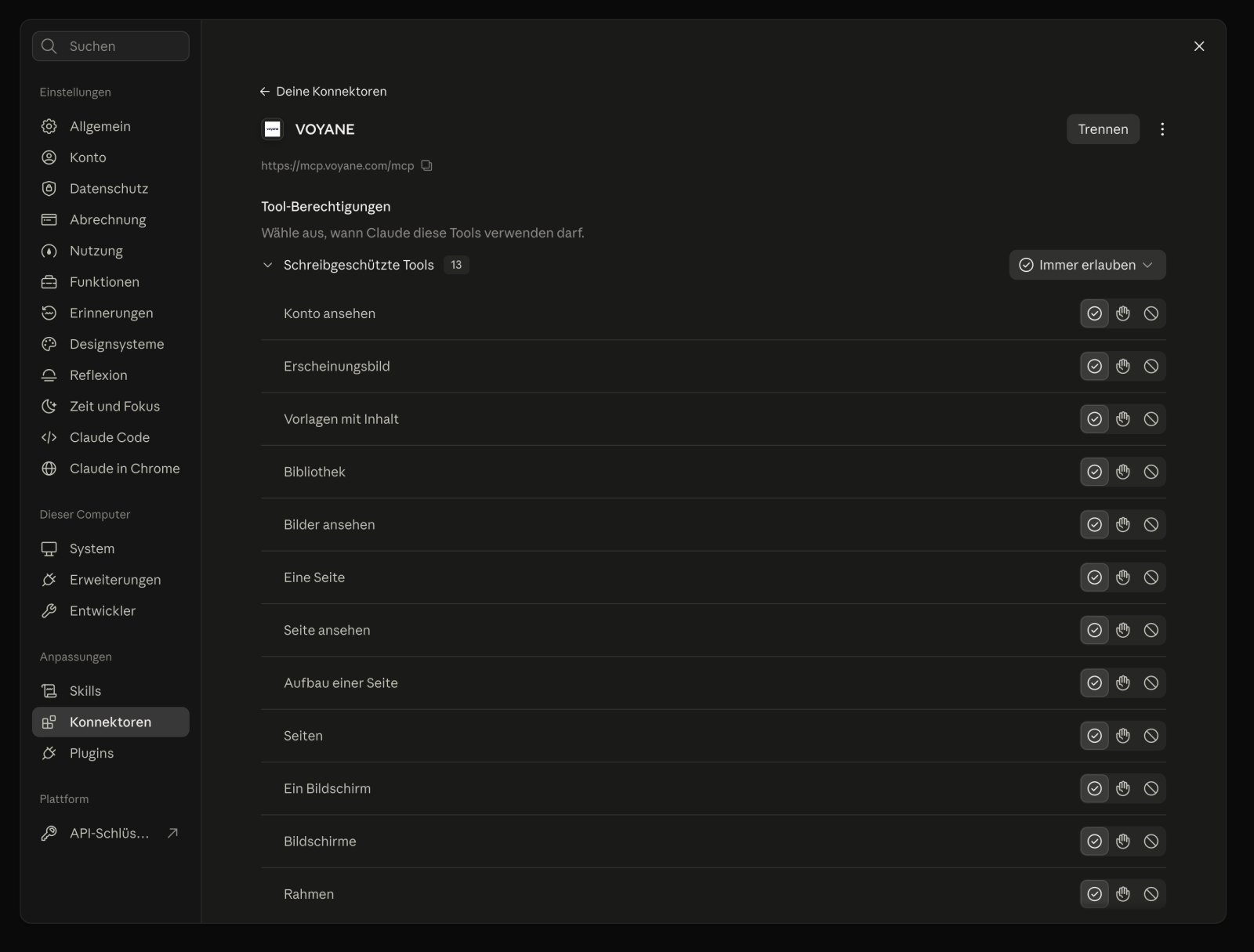Require approval for Bibliothek tool

(x=1123, y=472)
